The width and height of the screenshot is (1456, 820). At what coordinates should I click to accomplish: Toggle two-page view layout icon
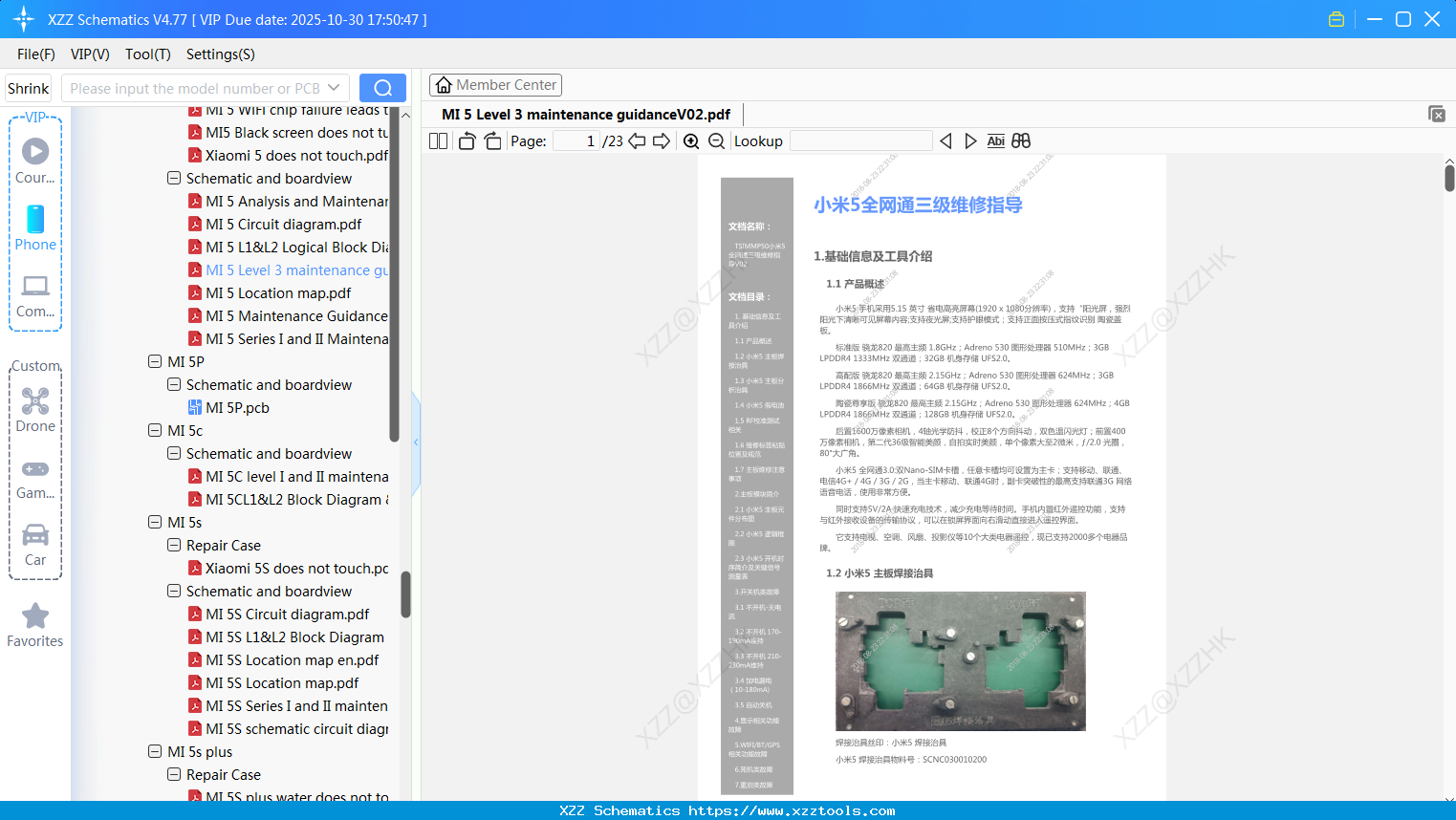[438, 141]
